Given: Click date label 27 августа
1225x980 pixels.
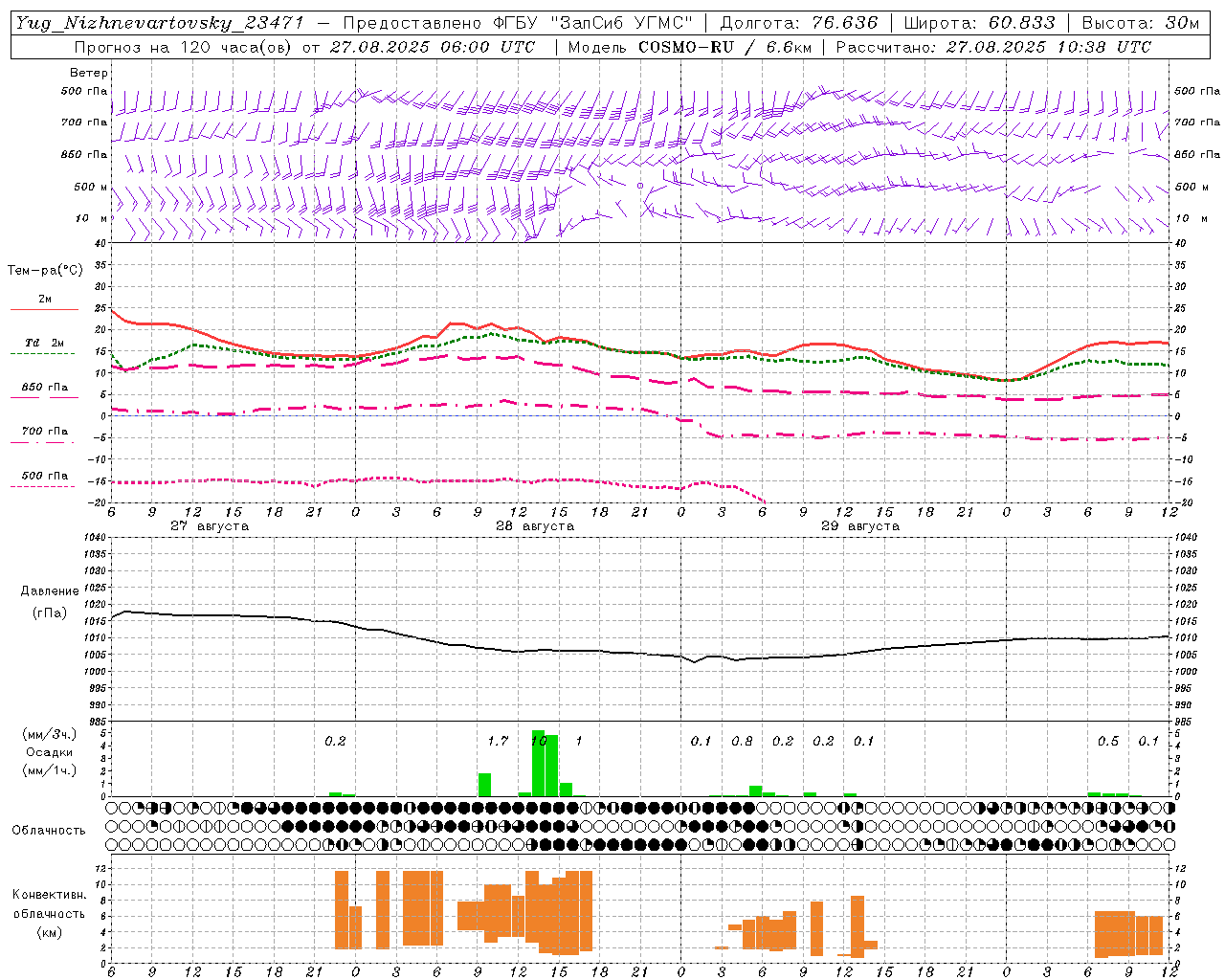Looking at the screenshot, I should coord(210,526).
